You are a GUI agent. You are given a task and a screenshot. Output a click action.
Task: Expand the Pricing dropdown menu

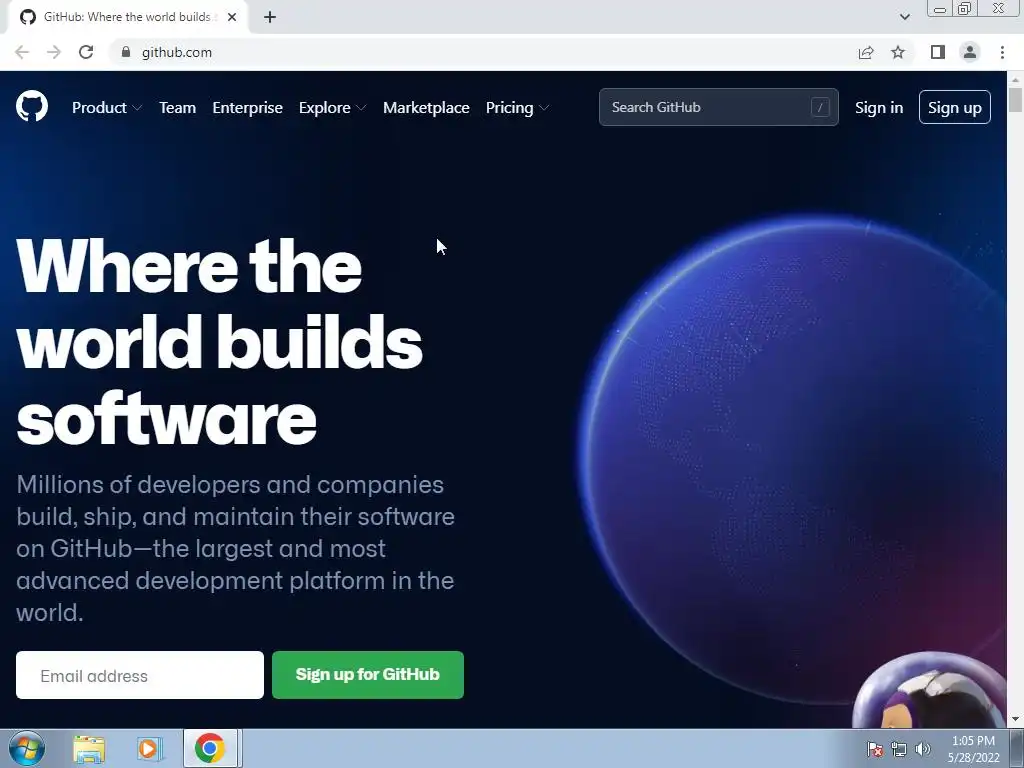(x=517, y=108)
